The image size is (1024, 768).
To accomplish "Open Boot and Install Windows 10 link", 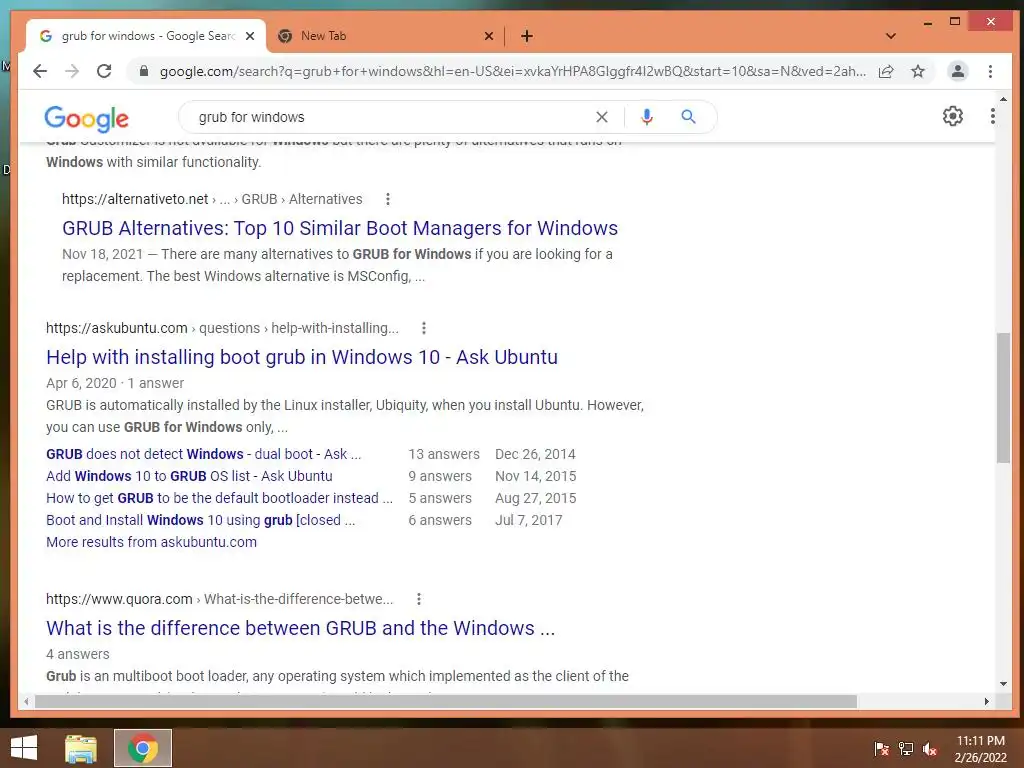I will (200, 520).
